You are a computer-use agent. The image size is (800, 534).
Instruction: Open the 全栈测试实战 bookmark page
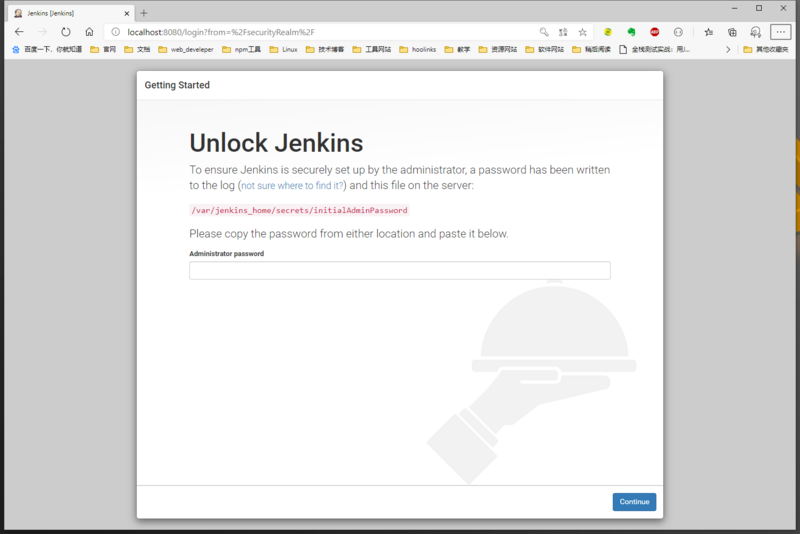pos(655,49)
